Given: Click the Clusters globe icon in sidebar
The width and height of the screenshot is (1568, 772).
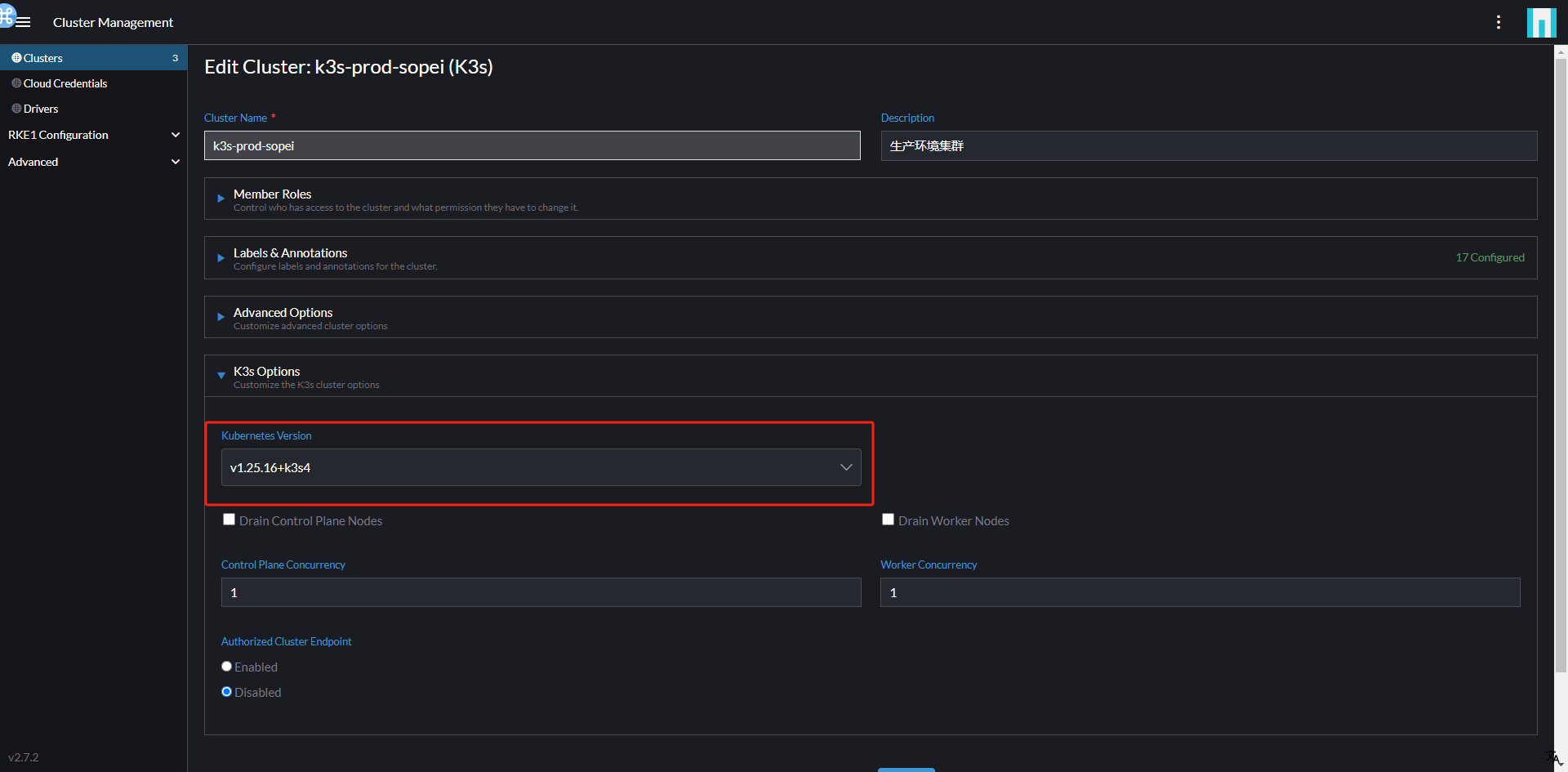Looking at the screenshot, I should tap(16, 58).
